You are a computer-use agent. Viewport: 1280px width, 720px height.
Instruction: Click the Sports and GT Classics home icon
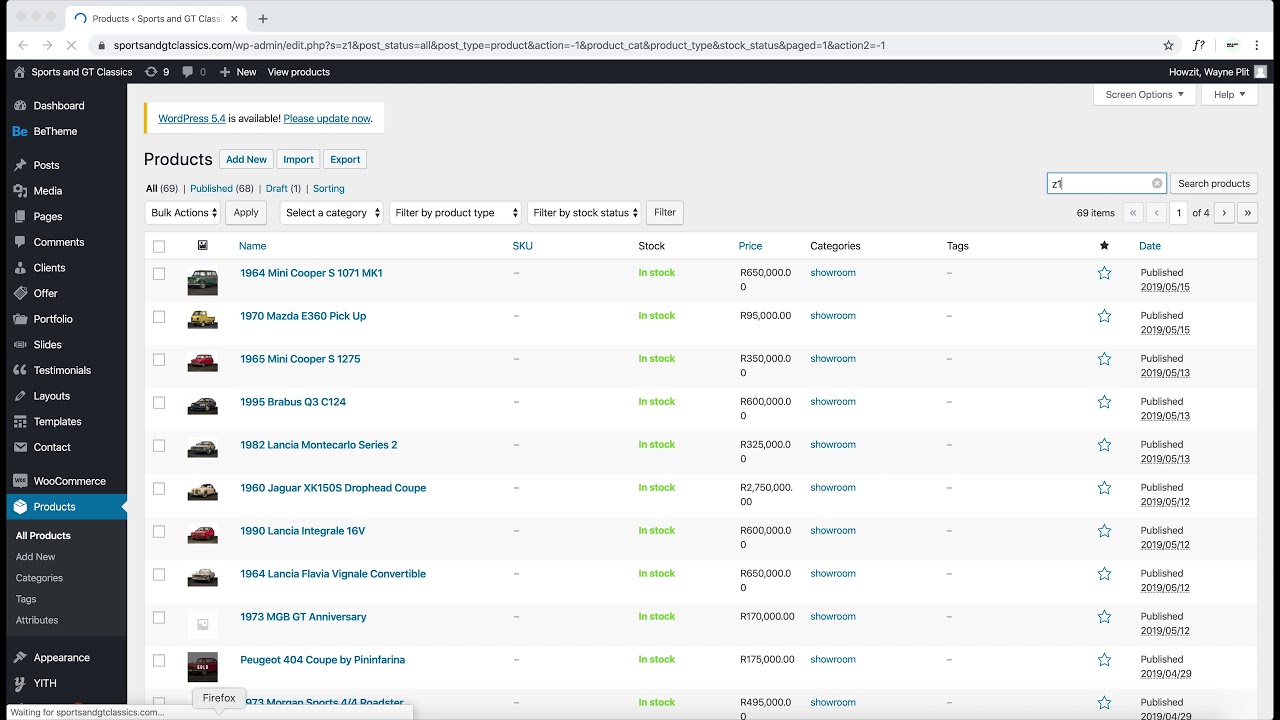(x=20, y=72)
